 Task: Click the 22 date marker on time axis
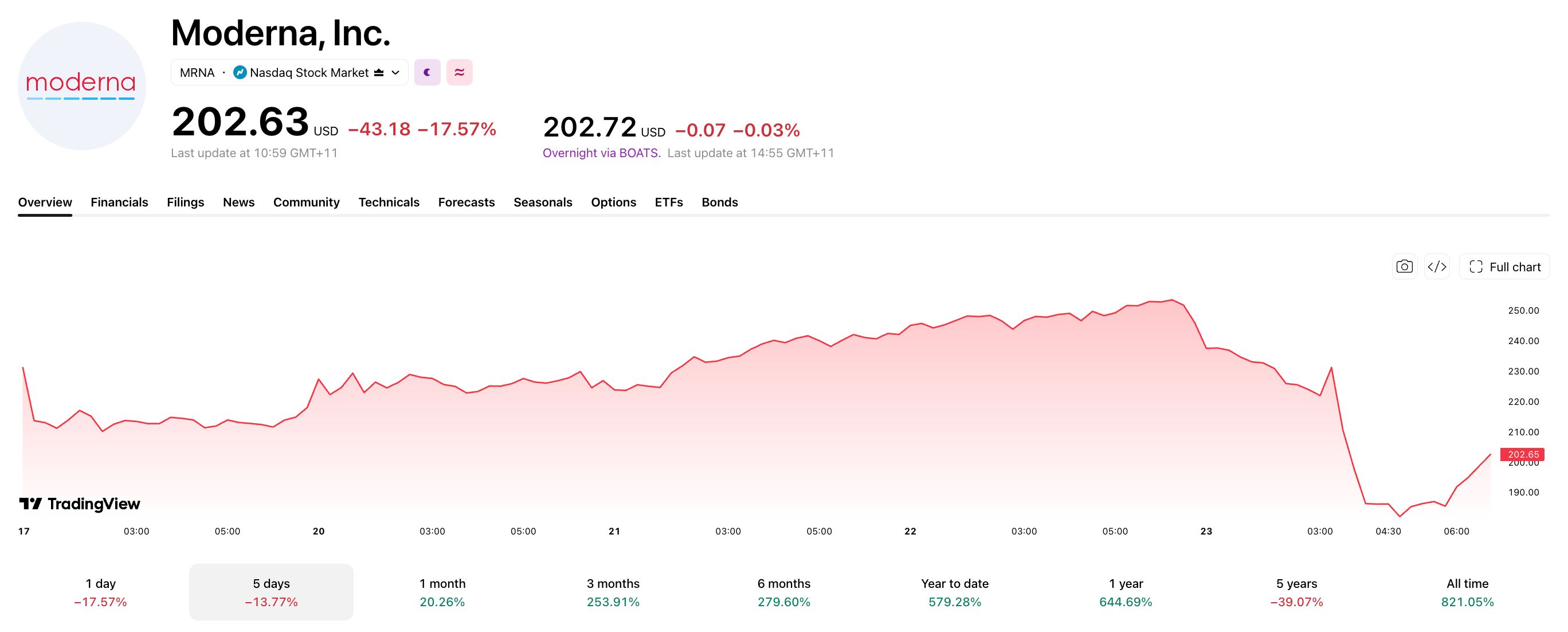point(910,531)
